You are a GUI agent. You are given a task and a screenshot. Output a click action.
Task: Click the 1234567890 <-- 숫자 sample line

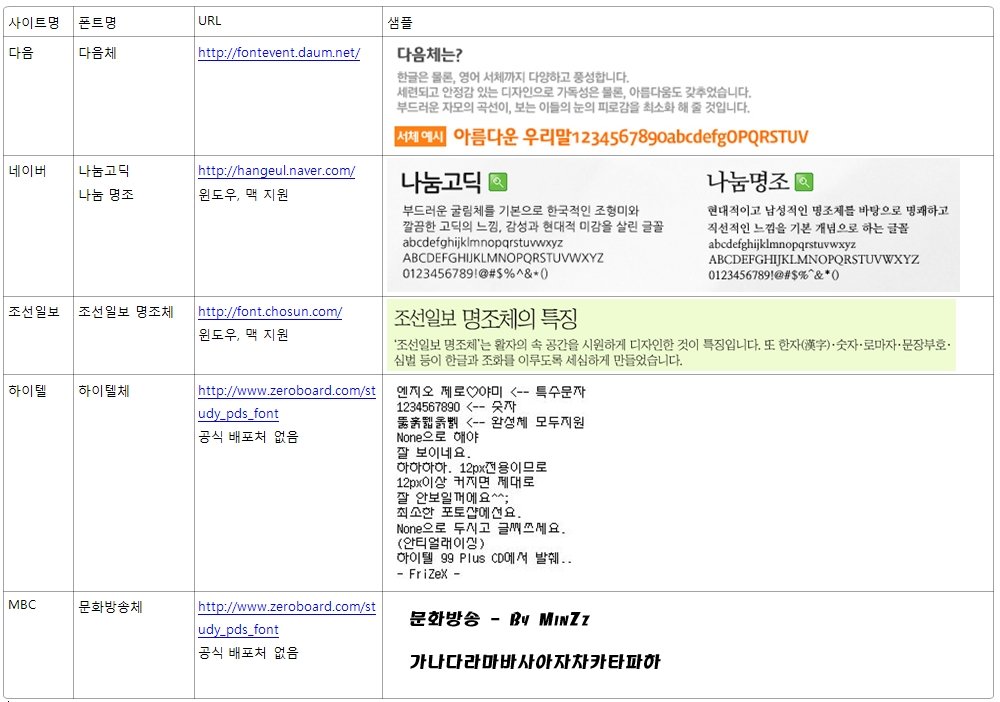[x=456, y=407]
